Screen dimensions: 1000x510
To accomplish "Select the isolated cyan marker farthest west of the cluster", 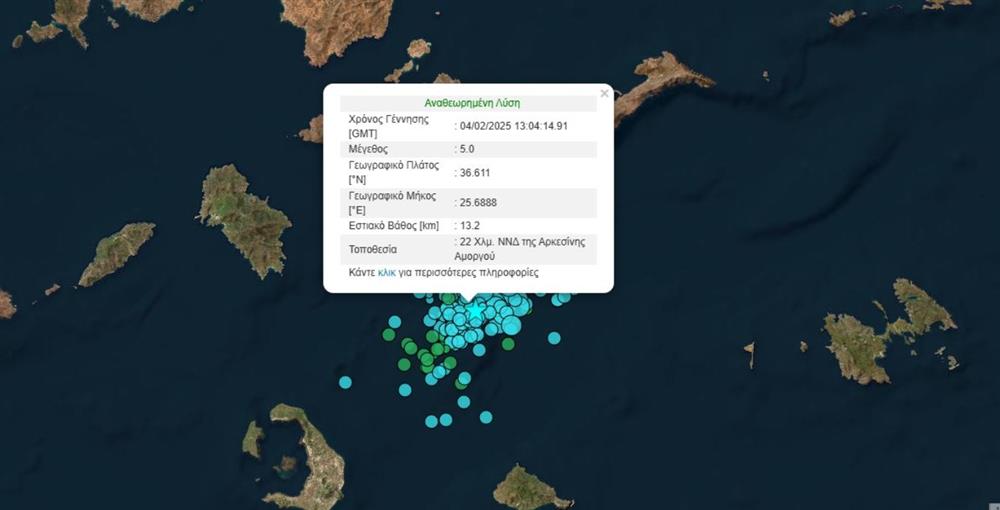I will click(x=345, y=382).
